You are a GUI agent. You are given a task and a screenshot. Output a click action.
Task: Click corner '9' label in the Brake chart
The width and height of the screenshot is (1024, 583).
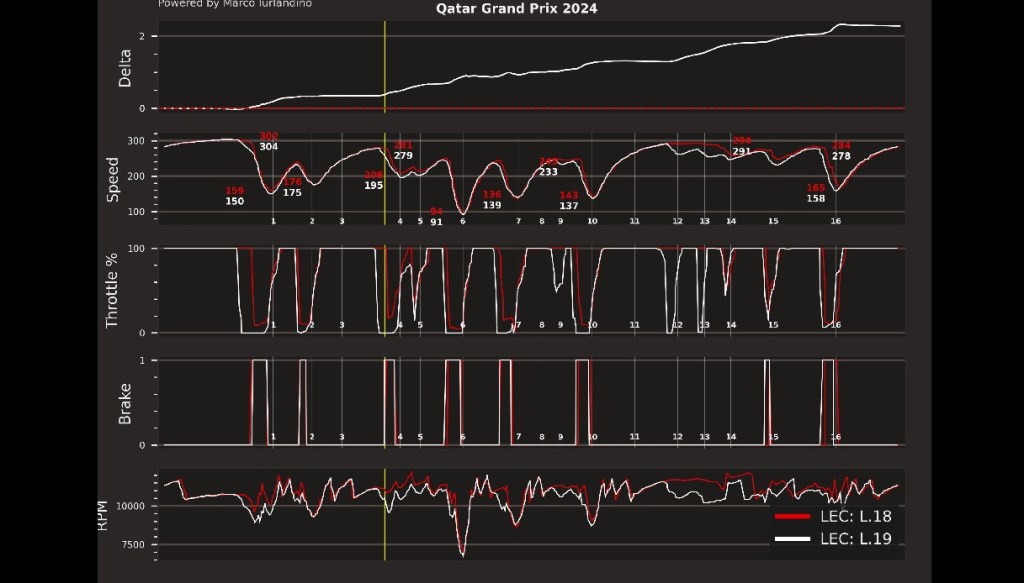coord(560,437)
